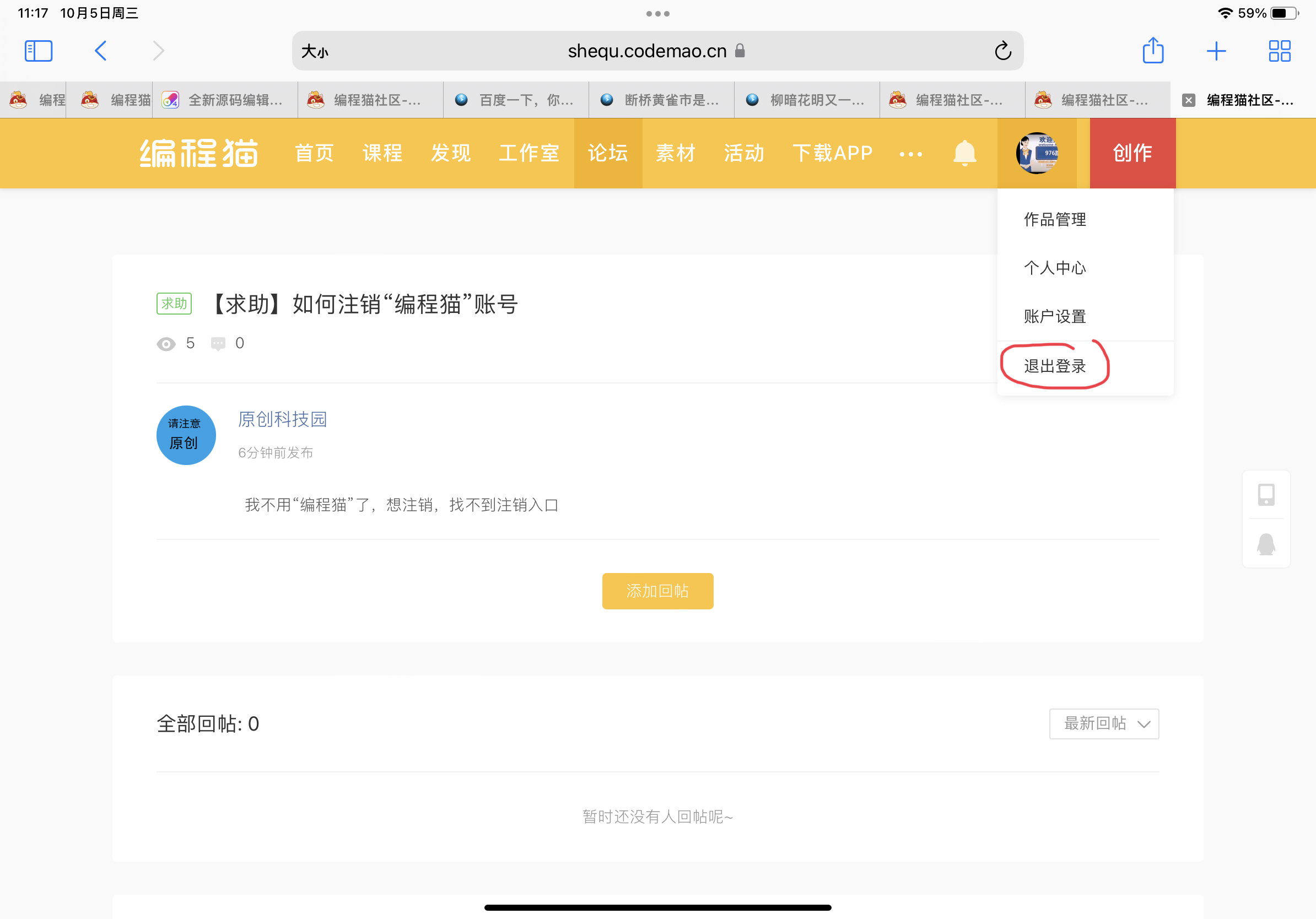1316x919 pixels.
Task: Go back to the previous page
Action: (100, 51)
